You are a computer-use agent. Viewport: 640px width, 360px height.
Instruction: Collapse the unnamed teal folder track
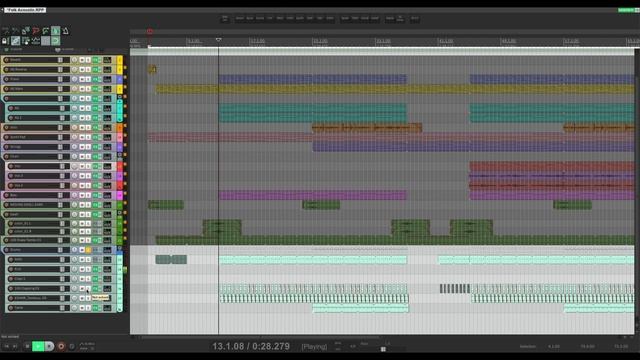[x=120, y=97]
